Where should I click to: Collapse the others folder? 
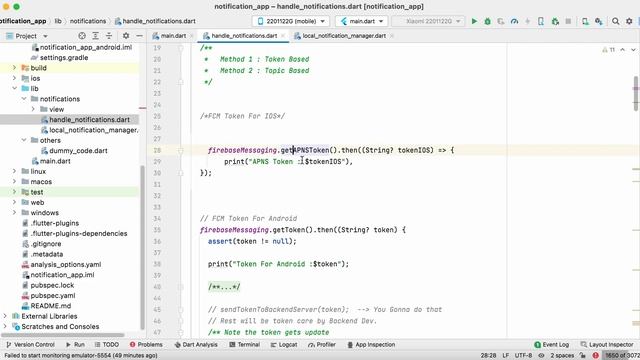[24, 140]
